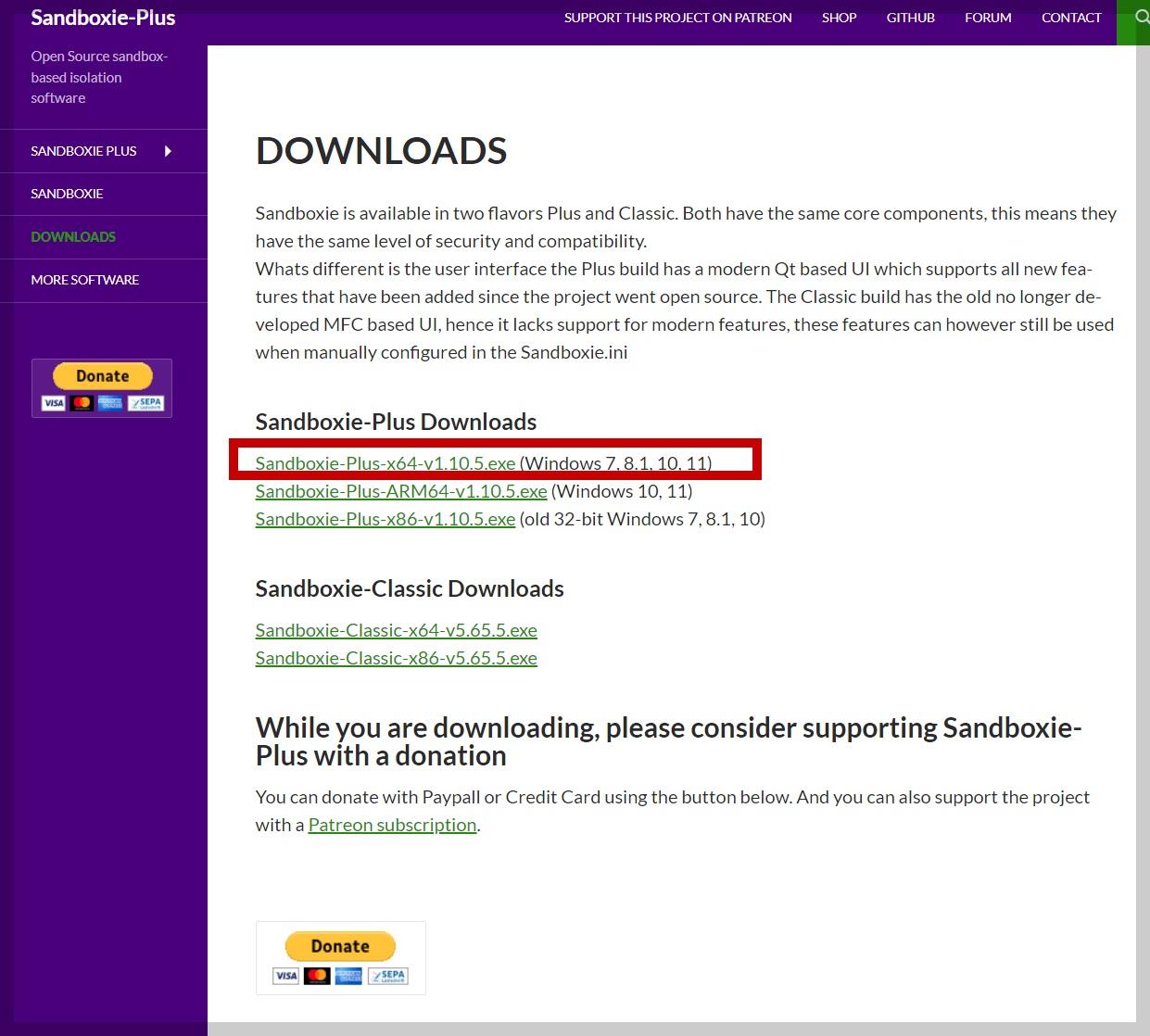
Task: Open the Forum menu item
Action: (988, 18)
